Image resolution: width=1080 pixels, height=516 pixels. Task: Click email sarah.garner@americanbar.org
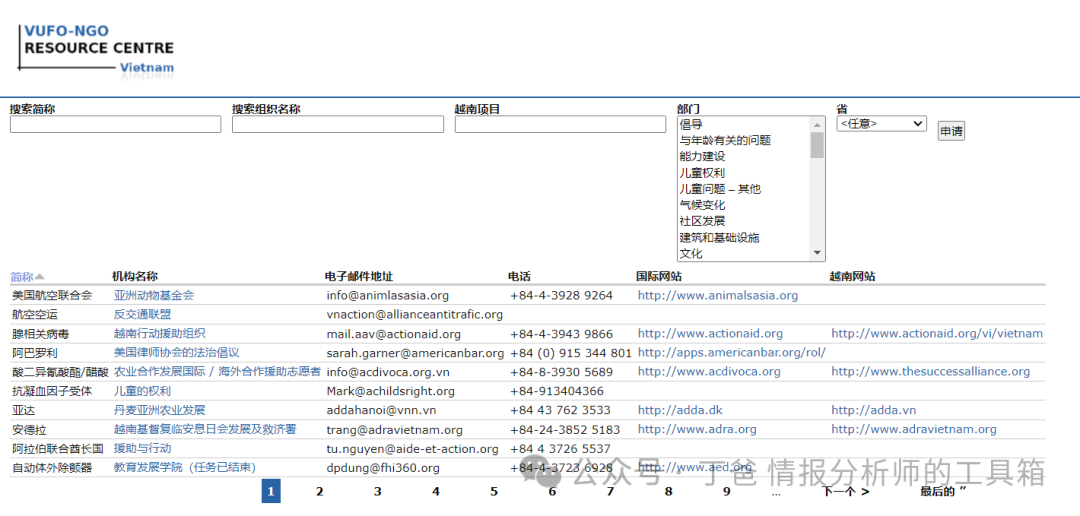coord(415,353)
